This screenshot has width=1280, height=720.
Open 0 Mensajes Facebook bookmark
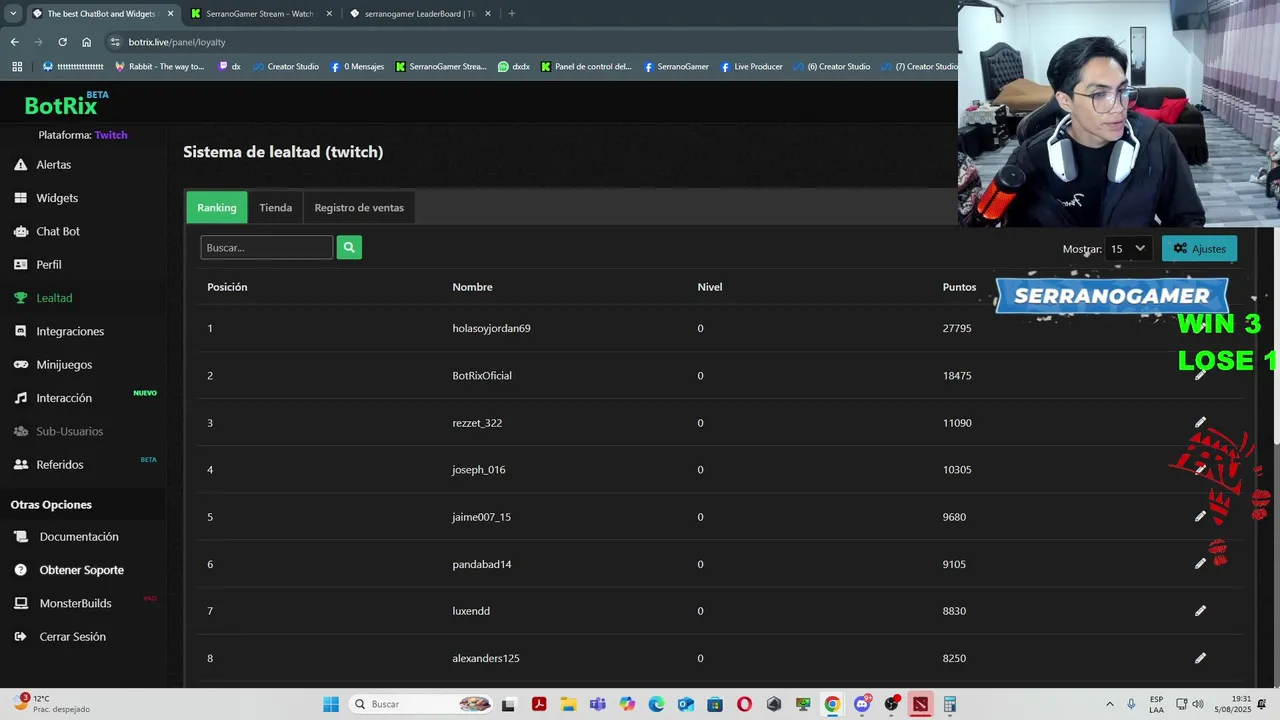[x=357, y=67]
